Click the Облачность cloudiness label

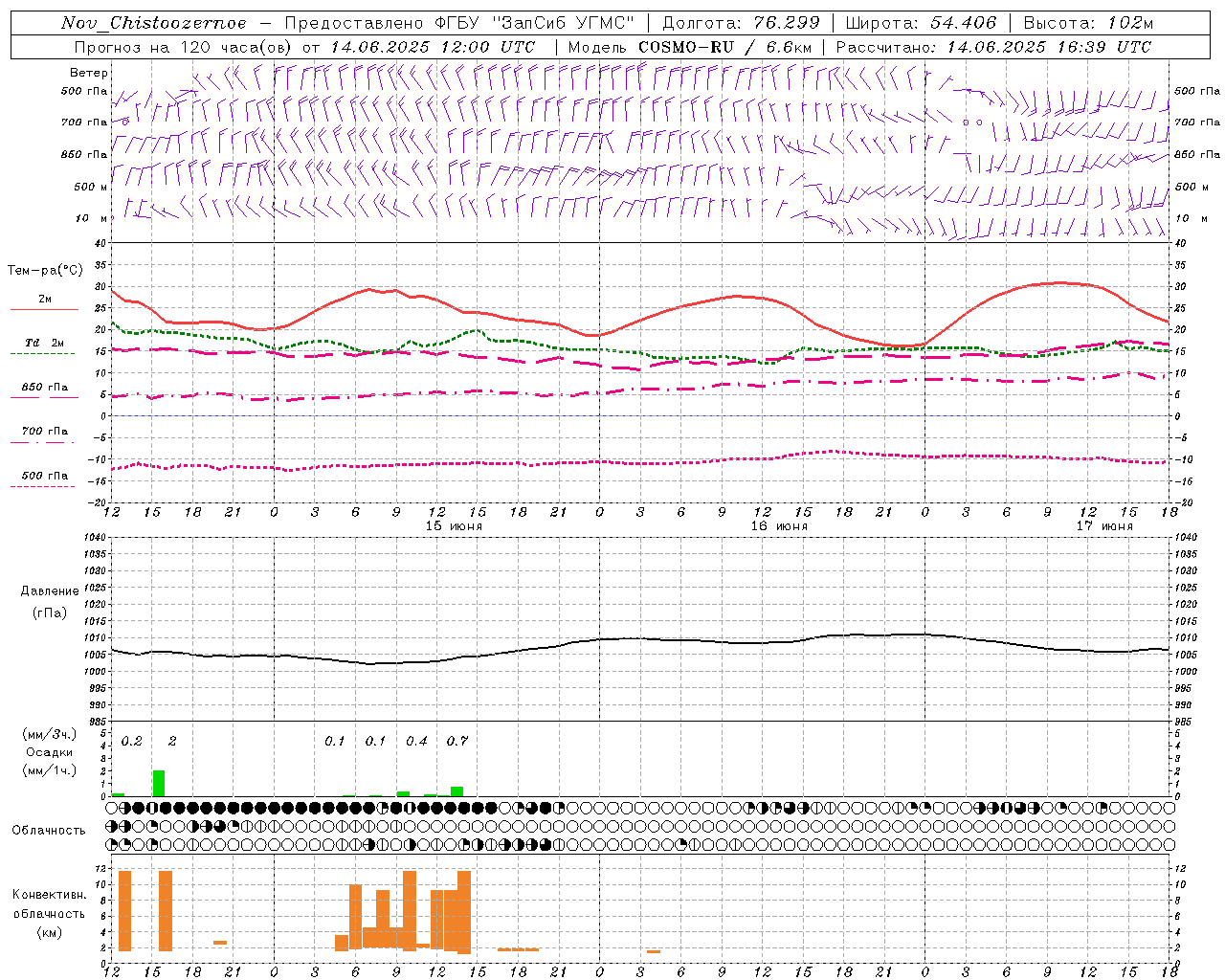49,830
